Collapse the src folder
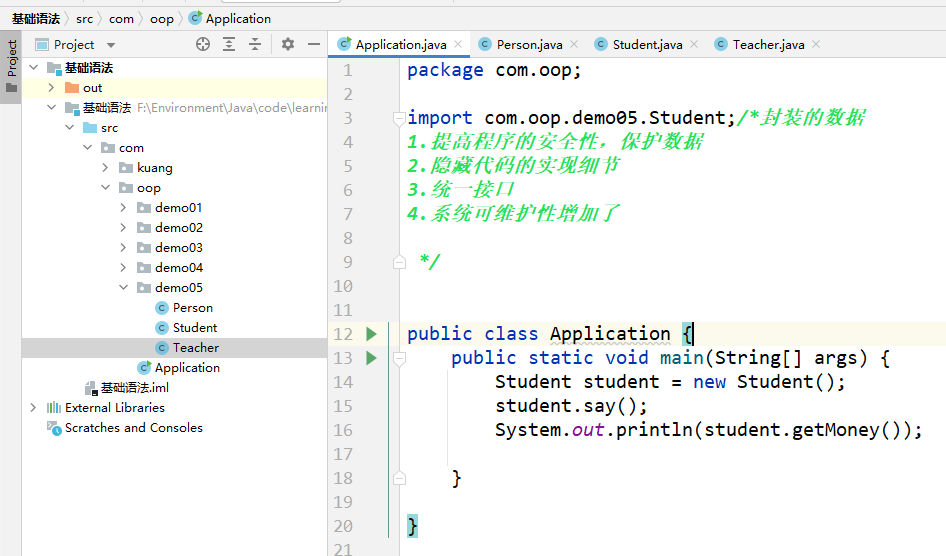The height and width of the screenshot is (556, 946). [69, 127]
